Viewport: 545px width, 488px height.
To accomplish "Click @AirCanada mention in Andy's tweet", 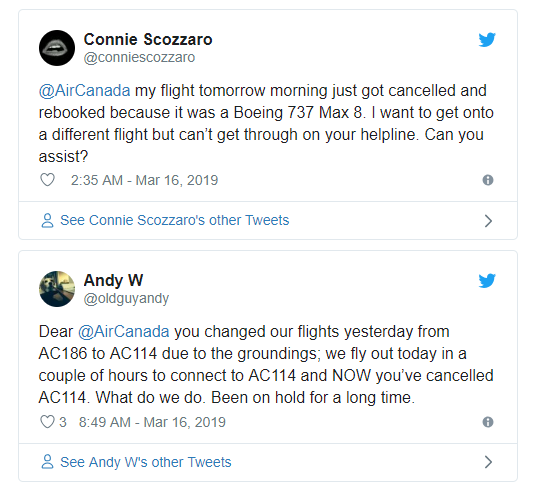I will (123, 332).
